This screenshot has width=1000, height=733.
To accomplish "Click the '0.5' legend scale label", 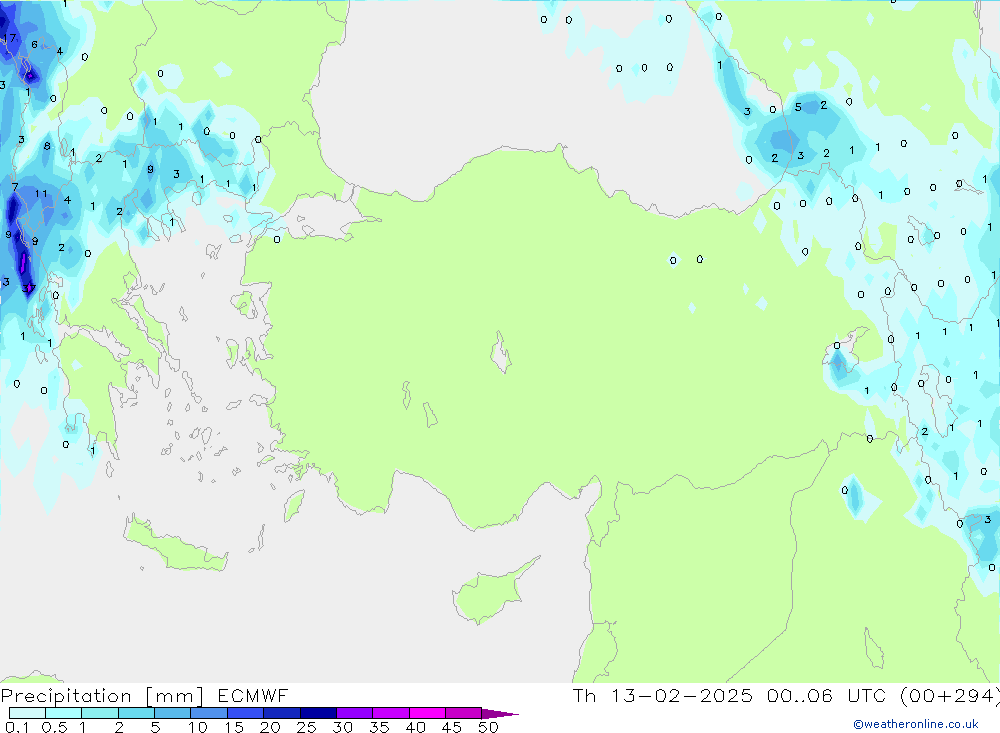I will tap(54, 727).
